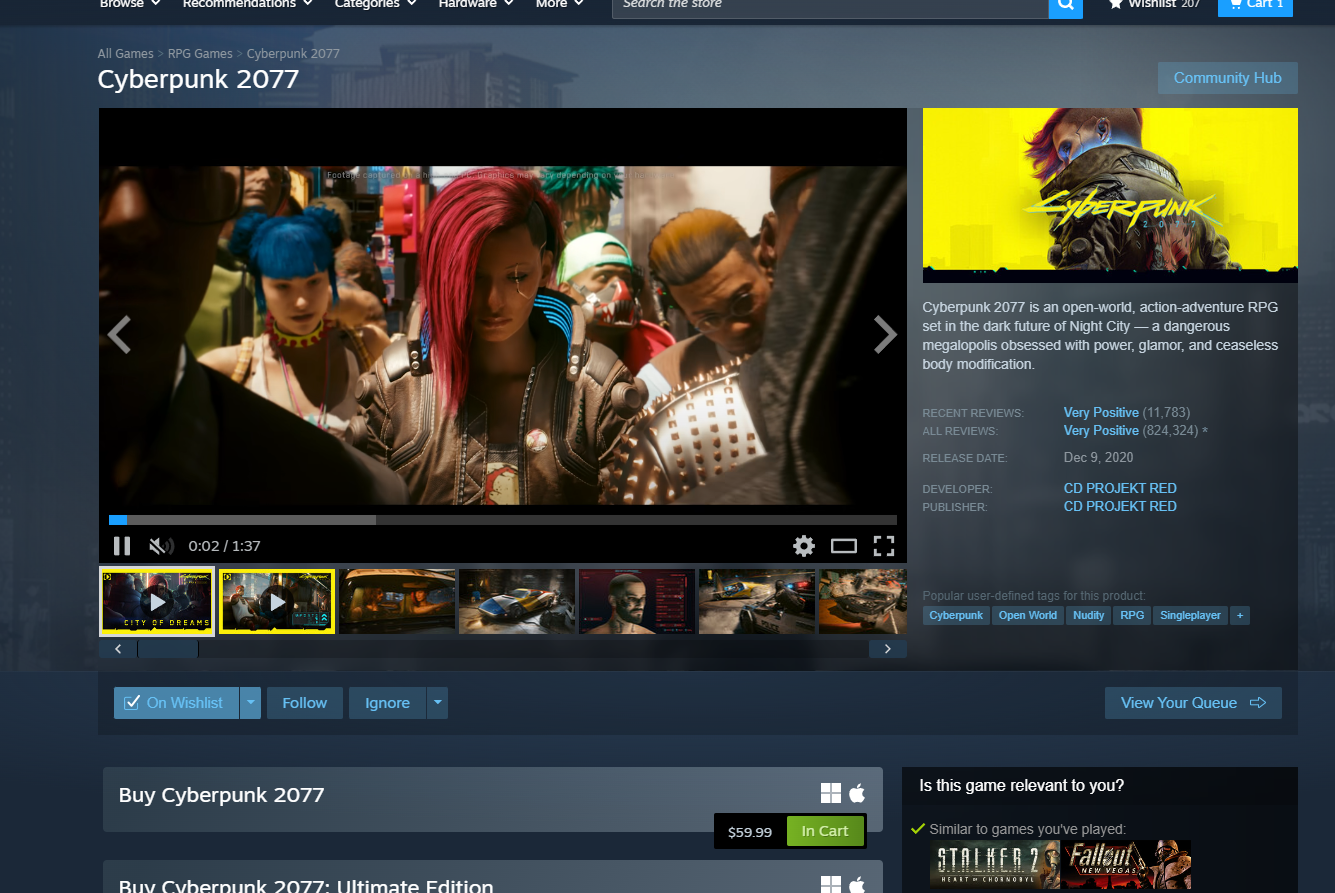This screenshot has width=1335, height=893.
Task: Open the Browse menu
Action: click(129, 4)
